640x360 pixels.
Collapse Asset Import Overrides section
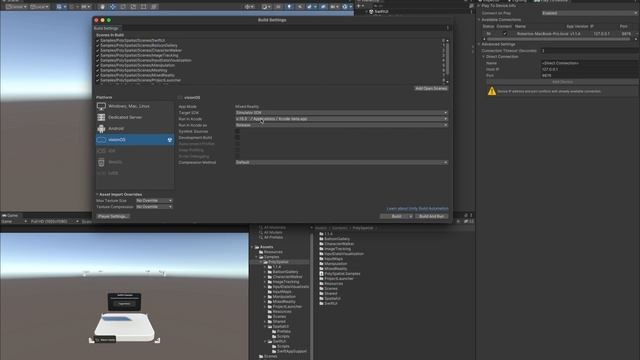click(x=97, y=194)
